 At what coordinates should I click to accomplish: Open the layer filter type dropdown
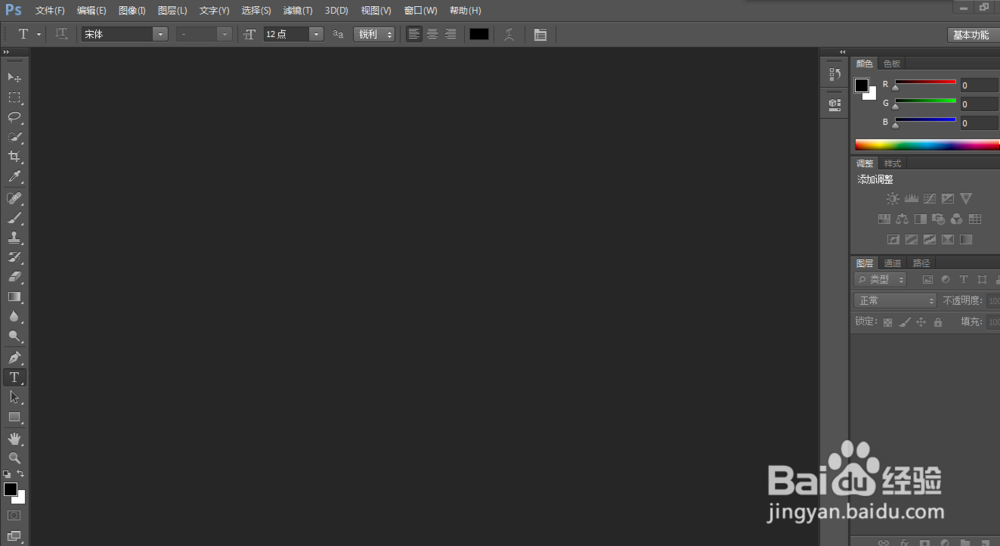click(x=881, y=279)
